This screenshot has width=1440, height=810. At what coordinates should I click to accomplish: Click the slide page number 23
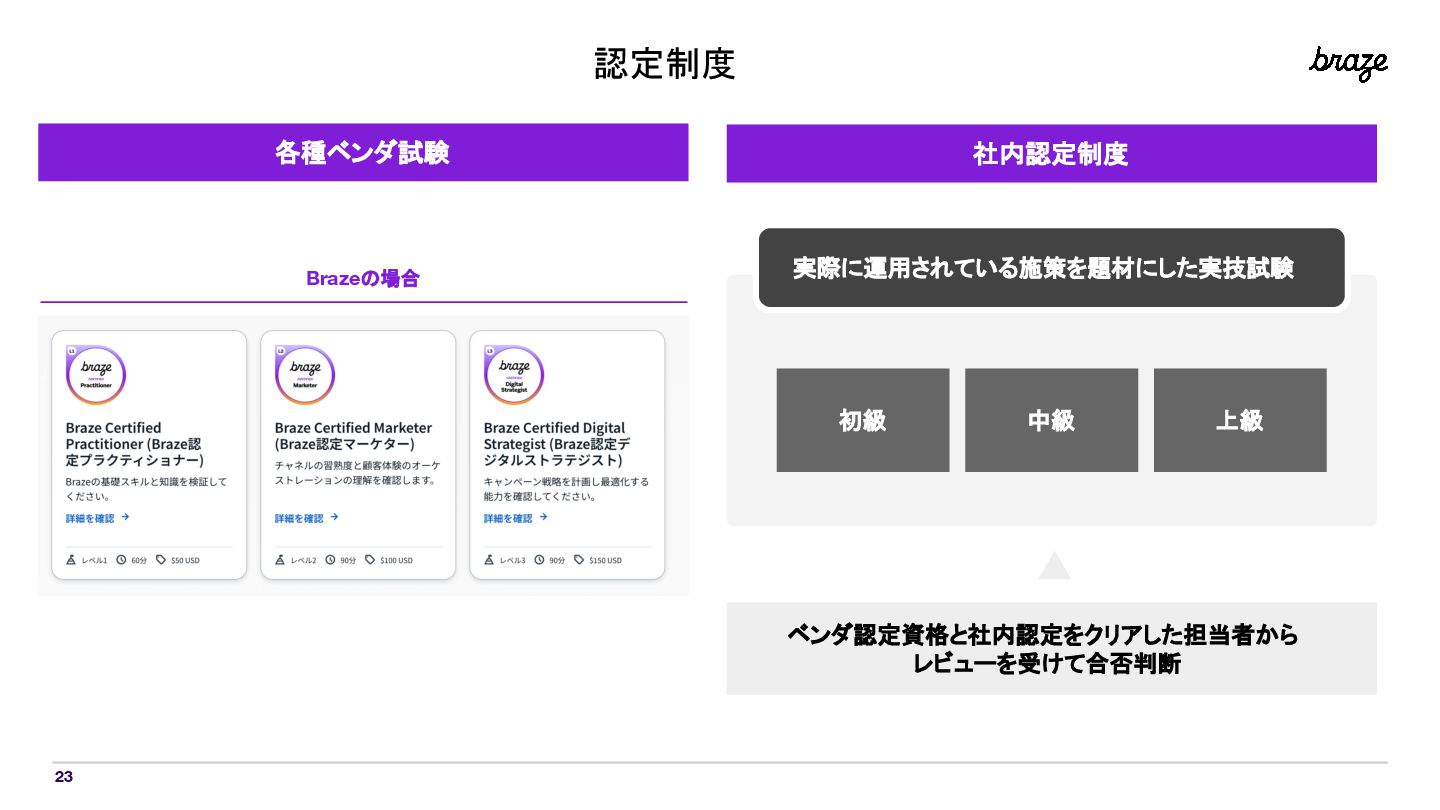click(64, 777)
